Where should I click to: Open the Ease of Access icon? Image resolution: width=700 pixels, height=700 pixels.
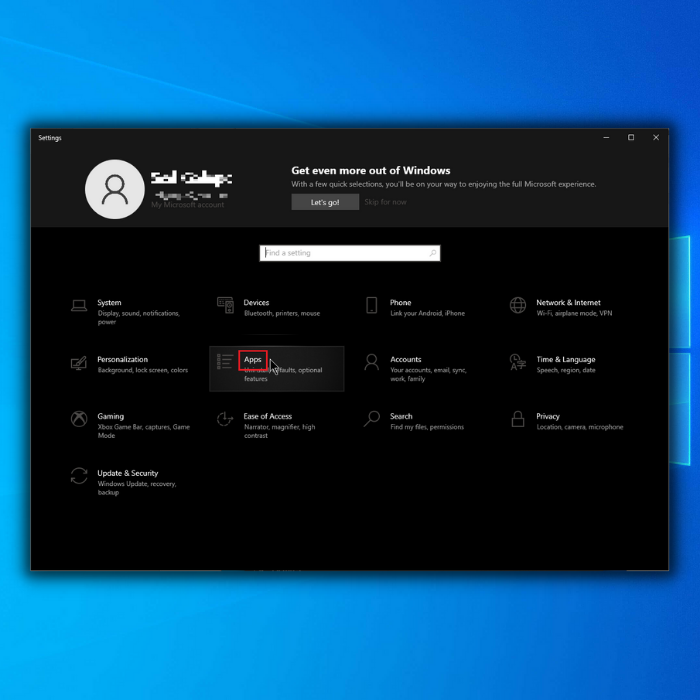[x=225, y=419]
